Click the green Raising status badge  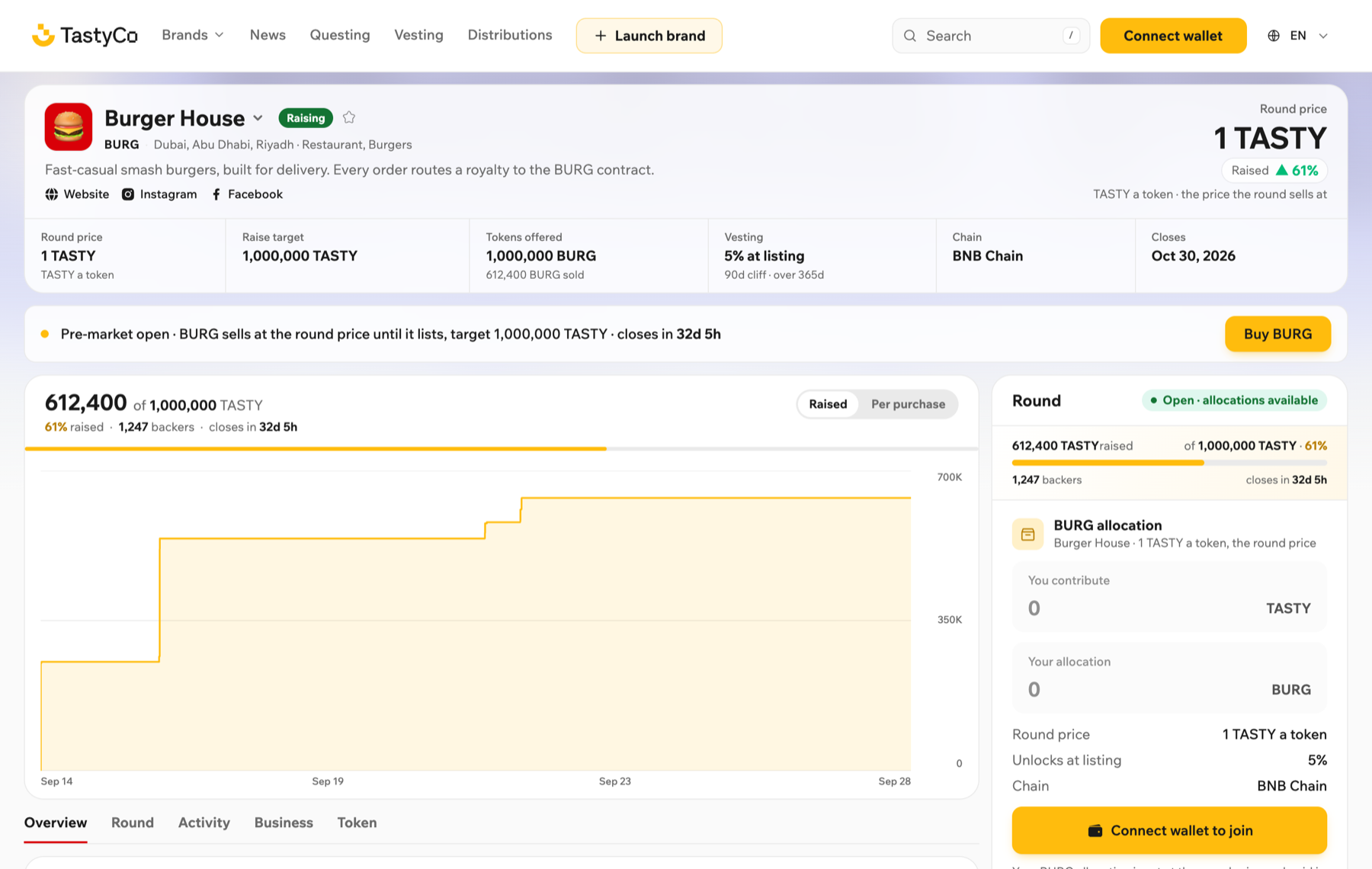[x=306, y=118]
